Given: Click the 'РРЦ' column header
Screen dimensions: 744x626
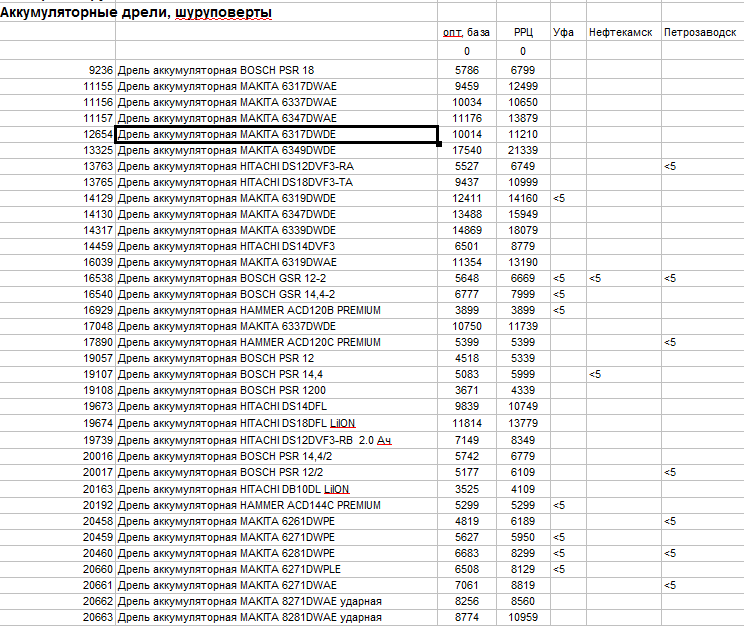Looking at the screenshot, I should pyautogui.click(x=523, y=32).
